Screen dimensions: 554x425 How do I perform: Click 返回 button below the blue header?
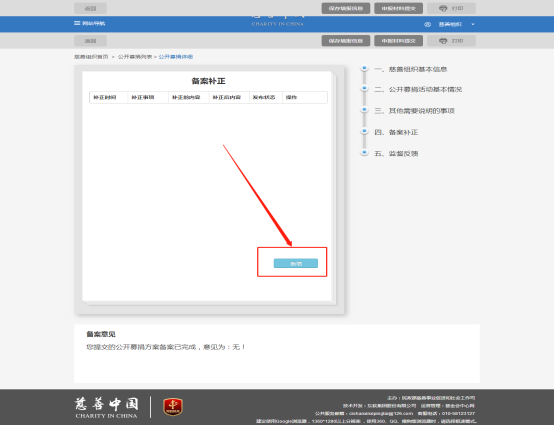click(90, 41)
